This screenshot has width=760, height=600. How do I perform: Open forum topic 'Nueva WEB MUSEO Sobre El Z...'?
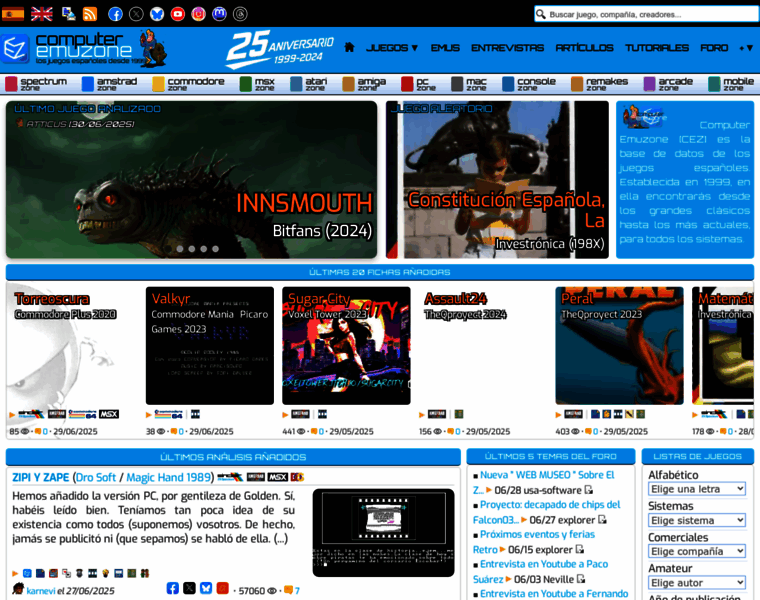point(543,482)
